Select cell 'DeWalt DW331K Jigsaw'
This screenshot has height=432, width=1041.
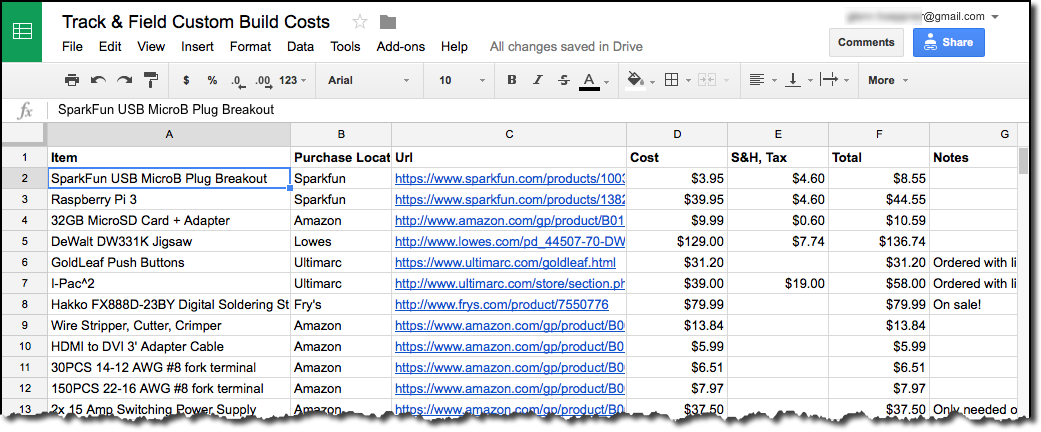coord(169,242)
